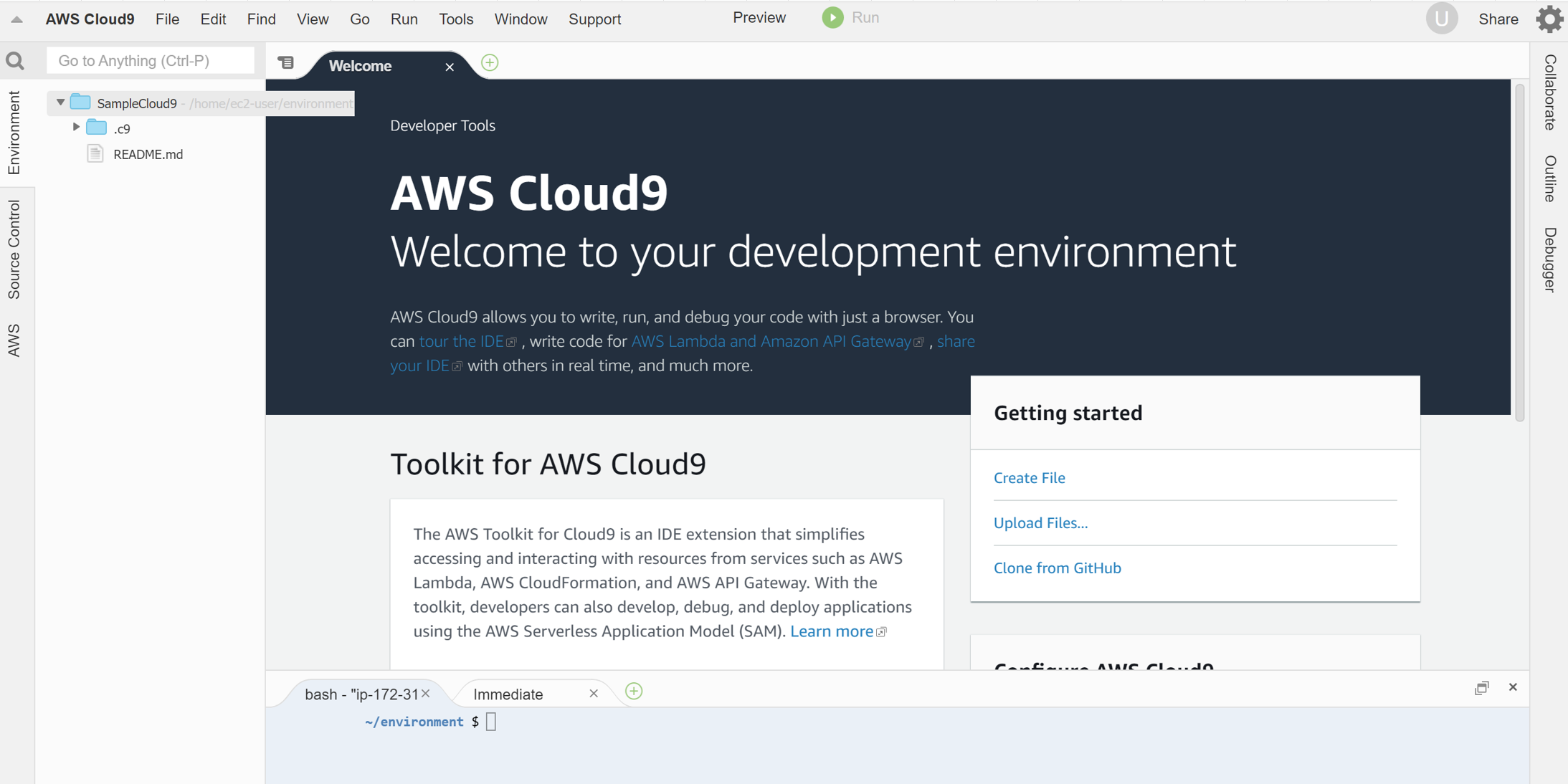This screenshot has width=1568, height=784.
Task: Open the search magnifier in the sidebar
Action: point(15,59)
